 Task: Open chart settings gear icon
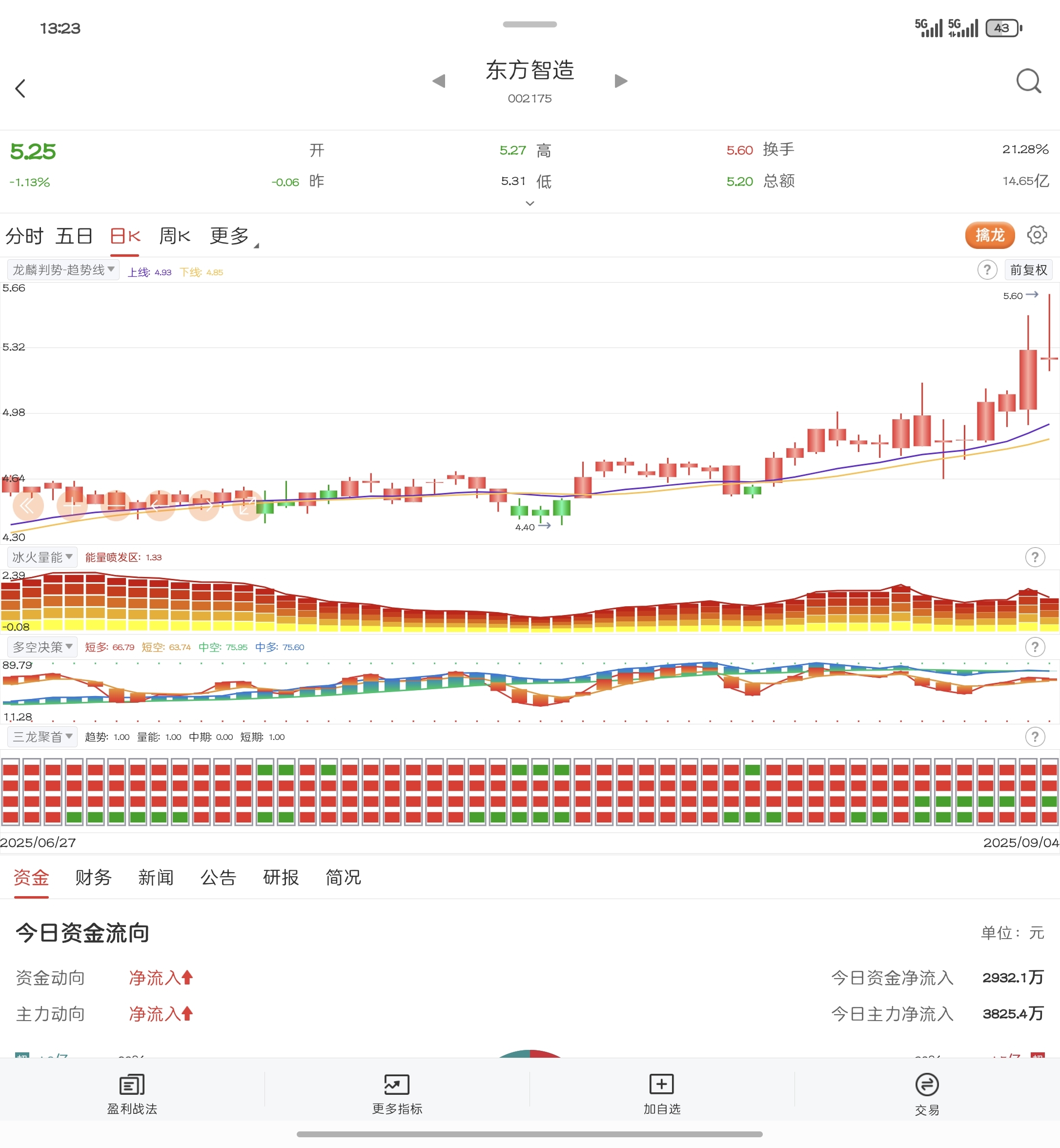coord(1037,235)
